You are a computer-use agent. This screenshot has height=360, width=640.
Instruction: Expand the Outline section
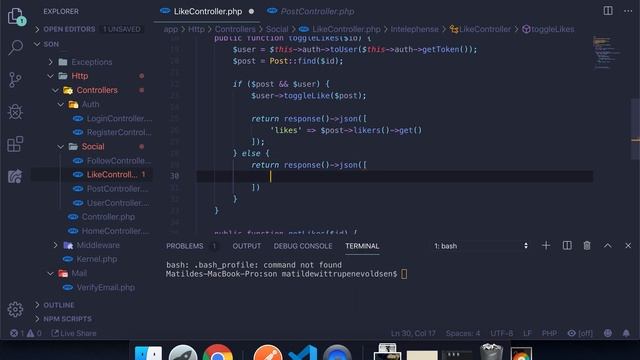[59, 305]
